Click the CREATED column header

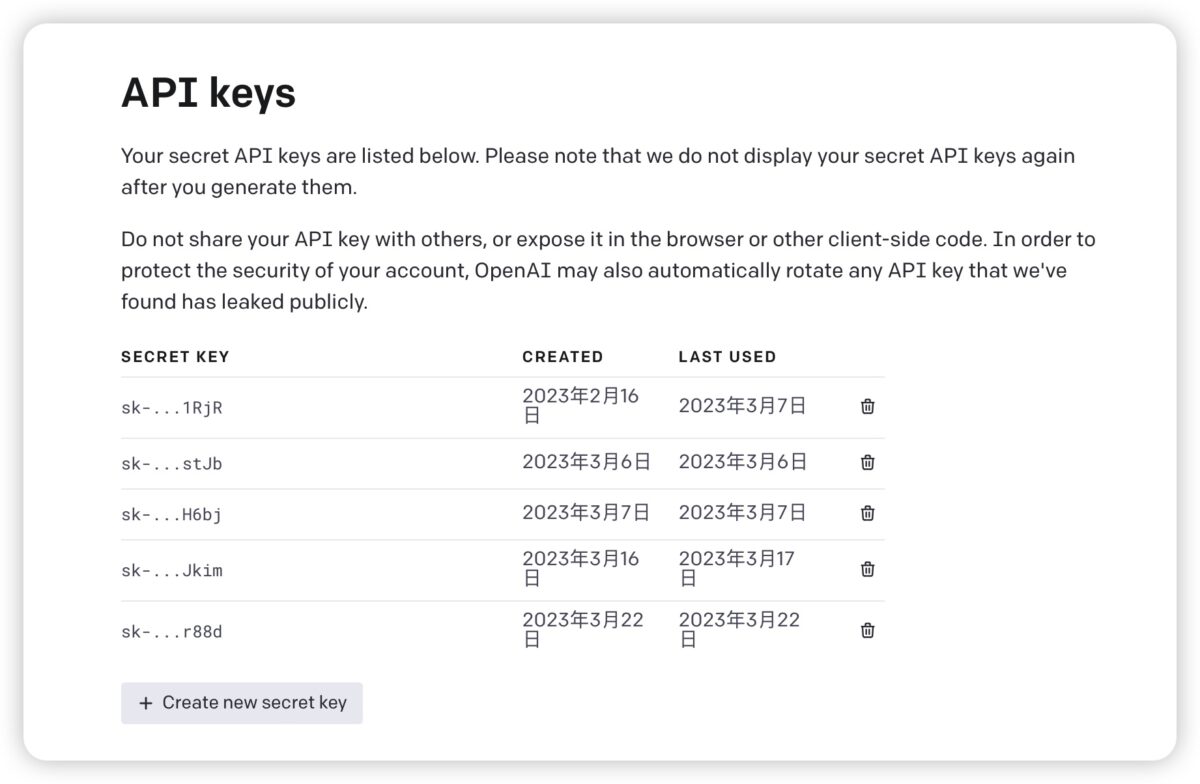pyautogui.click(x=563, y=357)
